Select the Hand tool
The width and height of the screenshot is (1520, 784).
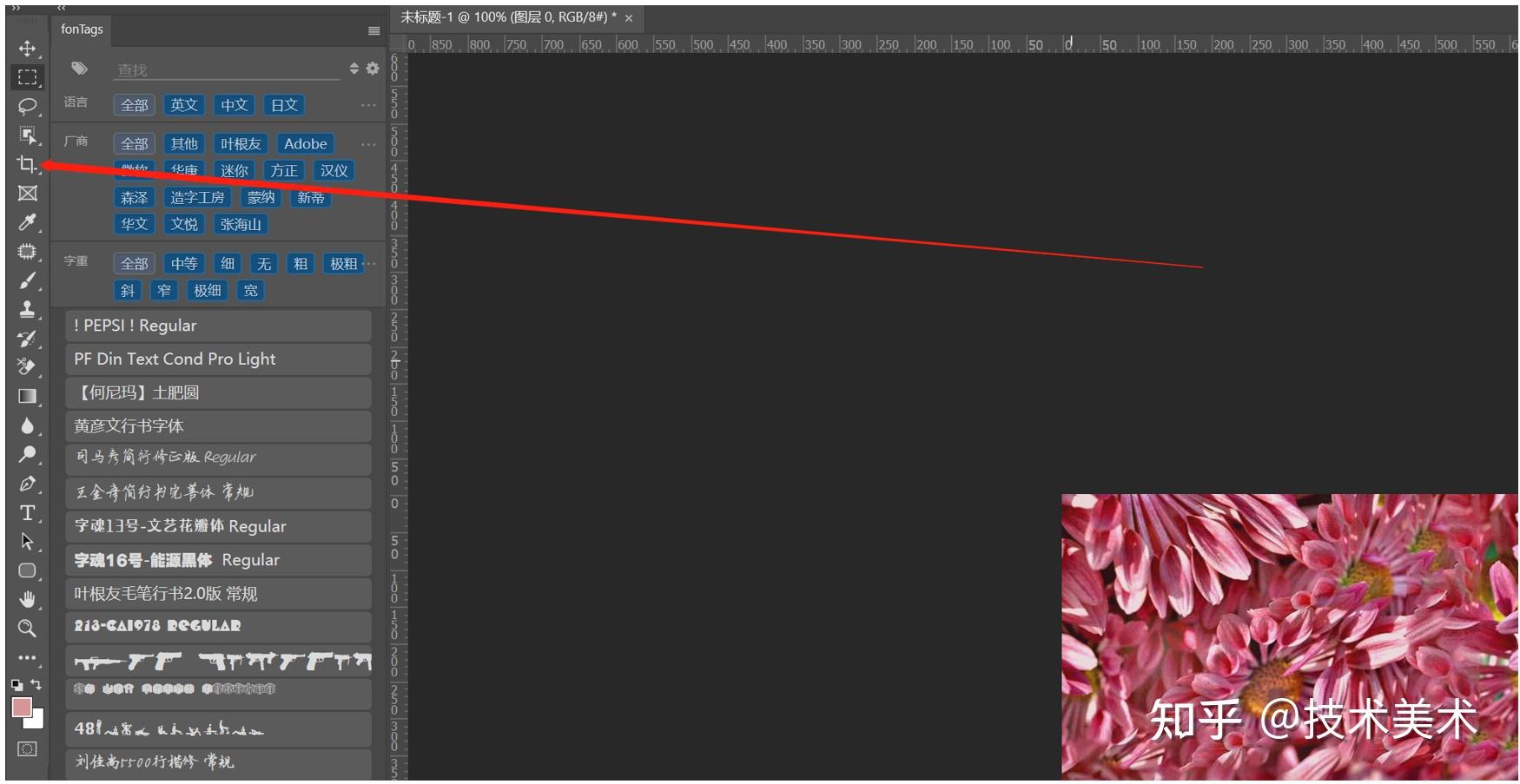pyautogui.click(x=27, y=599)
